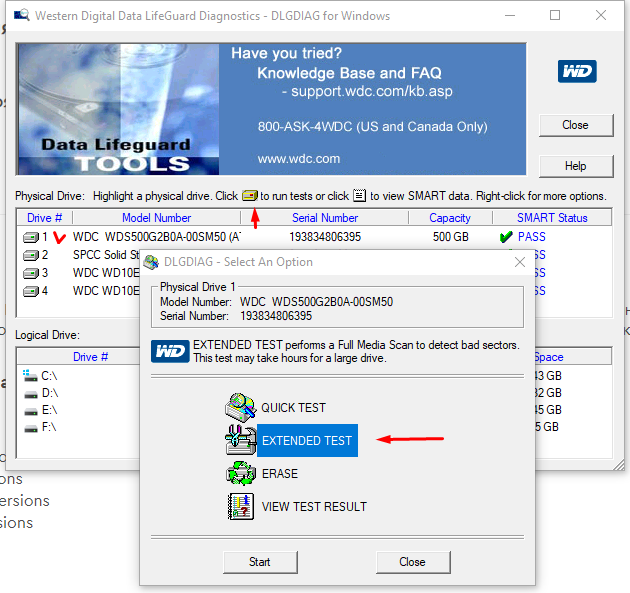Click the view SMART data icon
This screenshot has height=593, width=630.
pos(359,196)
